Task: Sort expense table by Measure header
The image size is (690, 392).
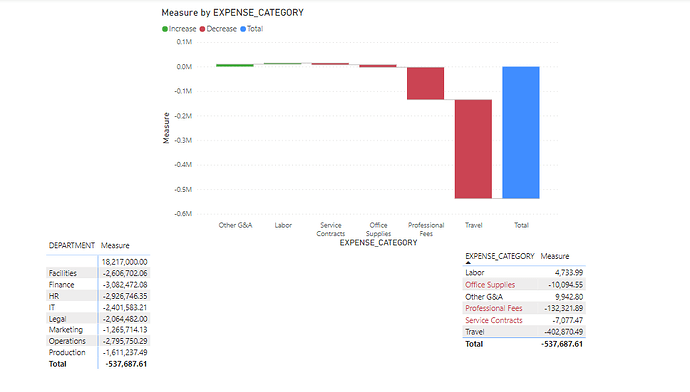Action: point(554,256)
